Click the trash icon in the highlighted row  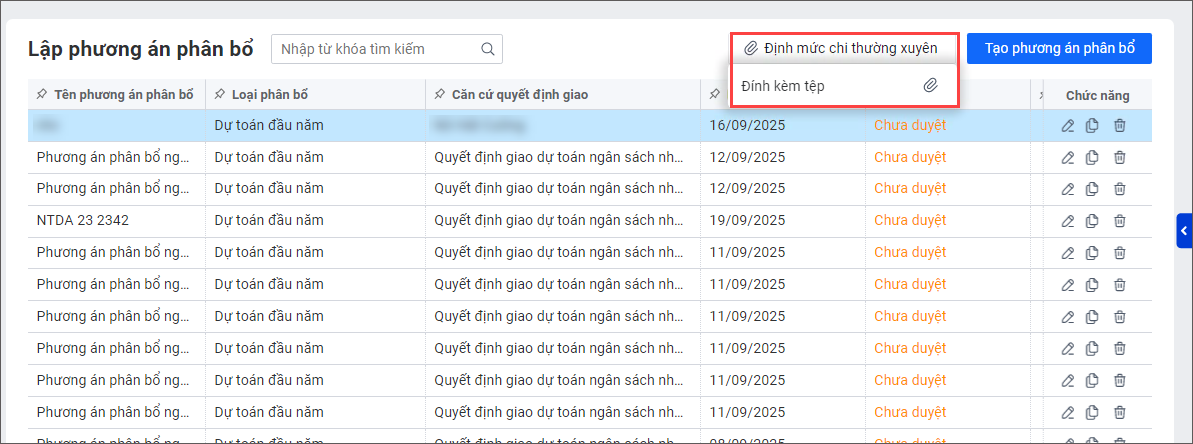[1119, 126]
